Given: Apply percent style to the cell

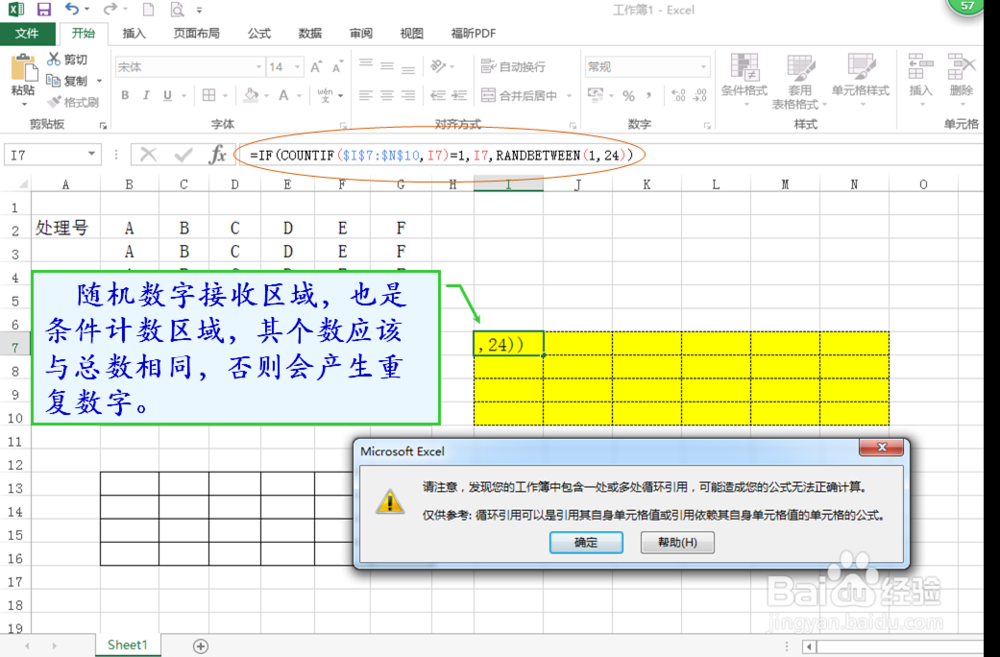Looking at the screenshot, I should tap(627, 92).
